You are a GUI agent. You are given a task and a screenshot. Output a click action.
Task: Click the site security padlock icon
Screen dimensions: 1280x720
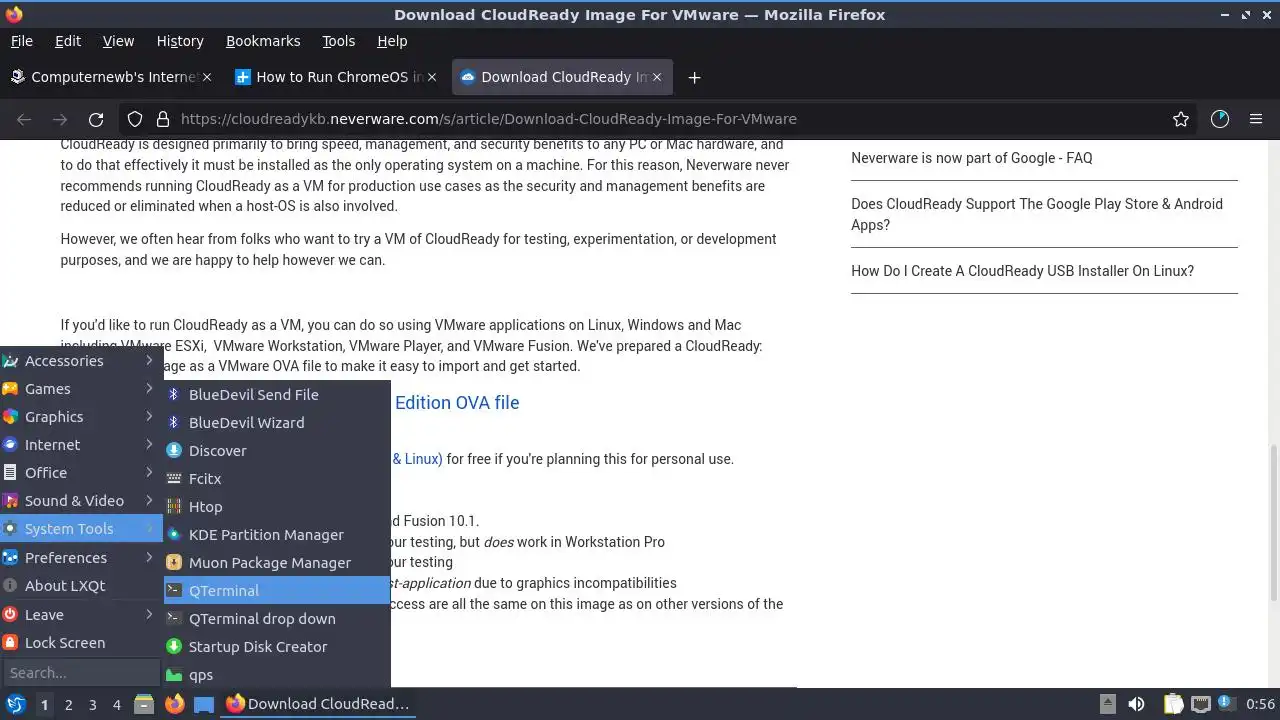click(x=163, y=119)
